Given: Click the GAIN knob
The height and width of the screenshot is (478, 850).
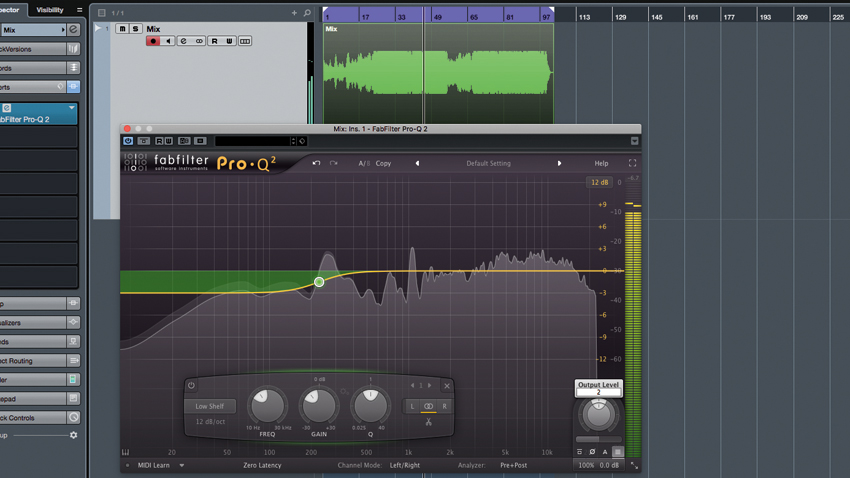Looking at the screenshot, I should (x=319, y=406).
